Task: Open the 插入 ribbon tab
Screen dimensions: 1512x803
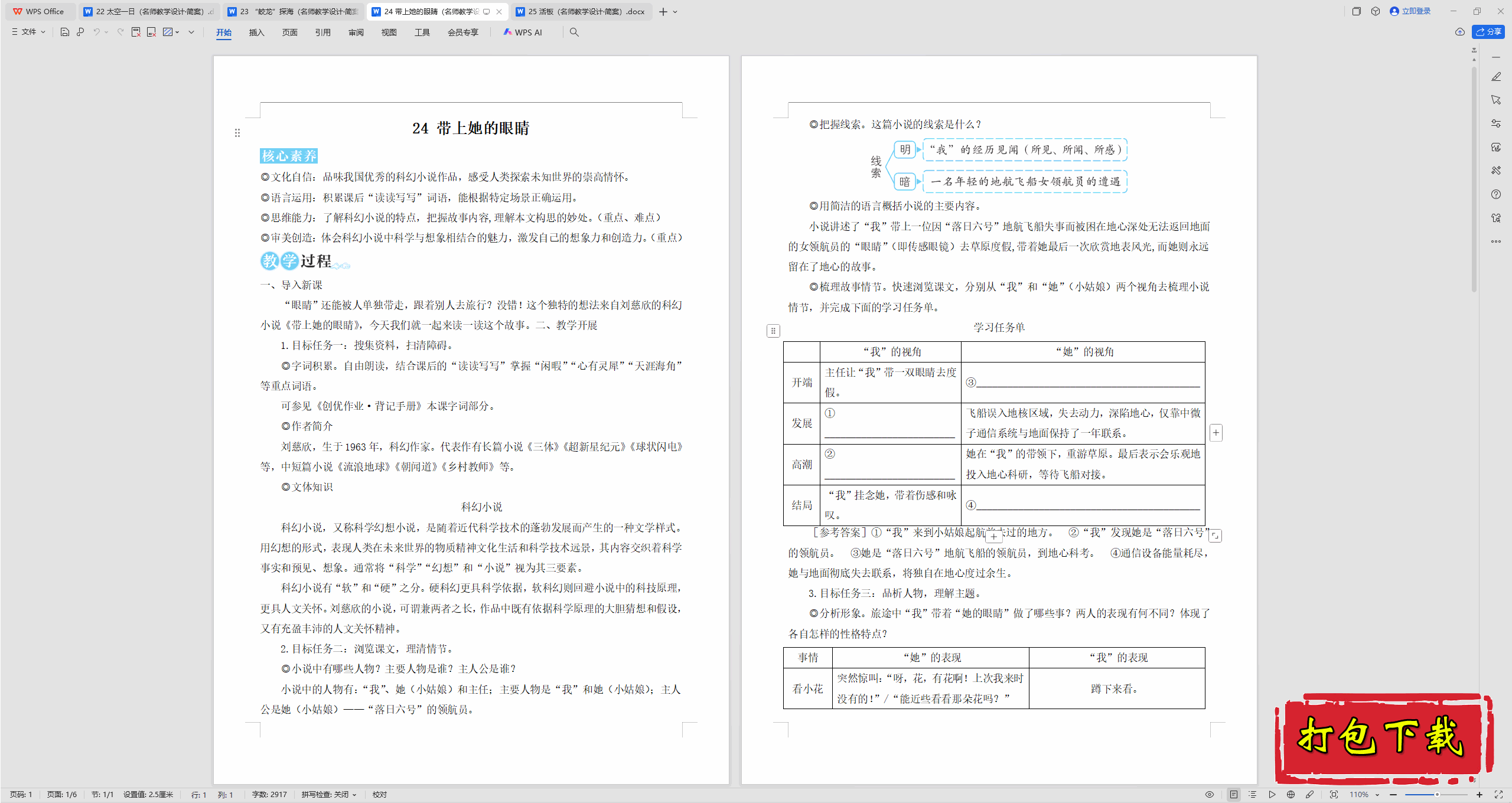Action: click(x=256, y=32)
